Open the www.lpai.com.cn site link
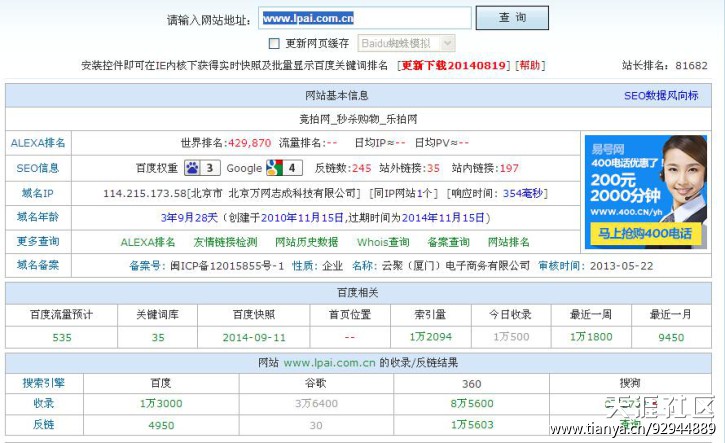Image resolution: width=725 pixels, height=443 pixels. pyautogui.click(x=329, y=363)
